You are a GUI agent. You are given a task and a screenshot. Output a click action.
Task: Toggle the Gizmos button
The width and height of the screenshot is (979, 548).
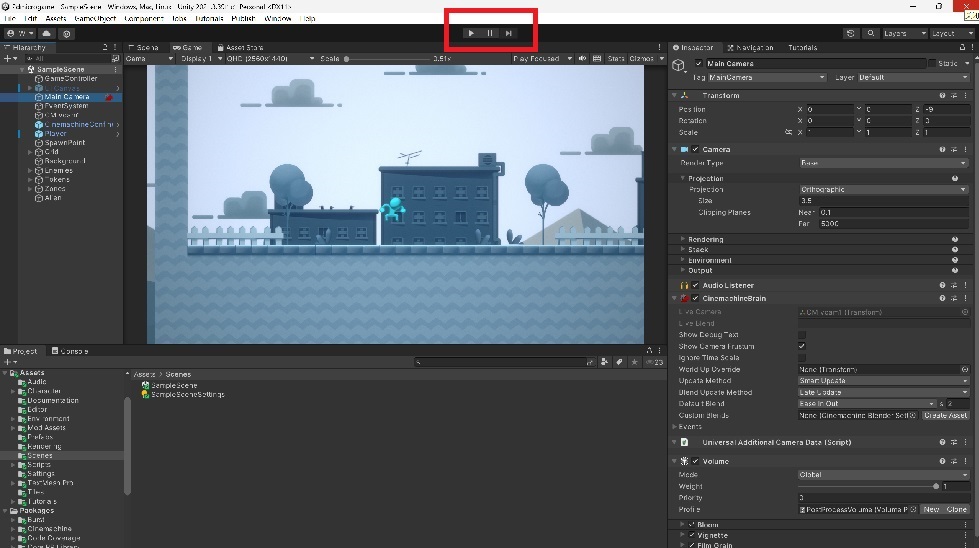pos(641,59)
